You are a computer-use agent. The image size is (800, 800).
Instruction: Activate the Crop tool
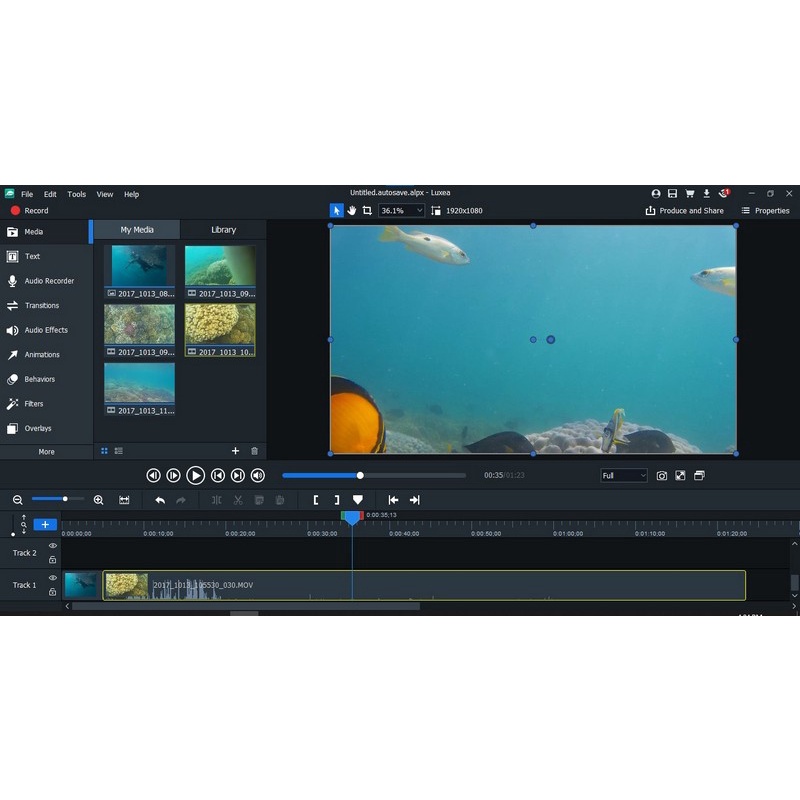[367, 211]
